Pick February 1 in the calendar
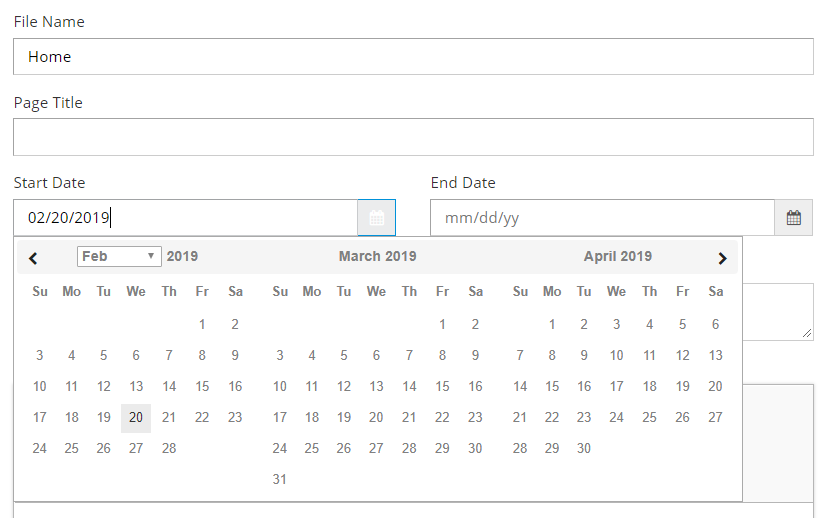Image resolution: width=828 pixels, height=518 pixels. coord(202,324)
